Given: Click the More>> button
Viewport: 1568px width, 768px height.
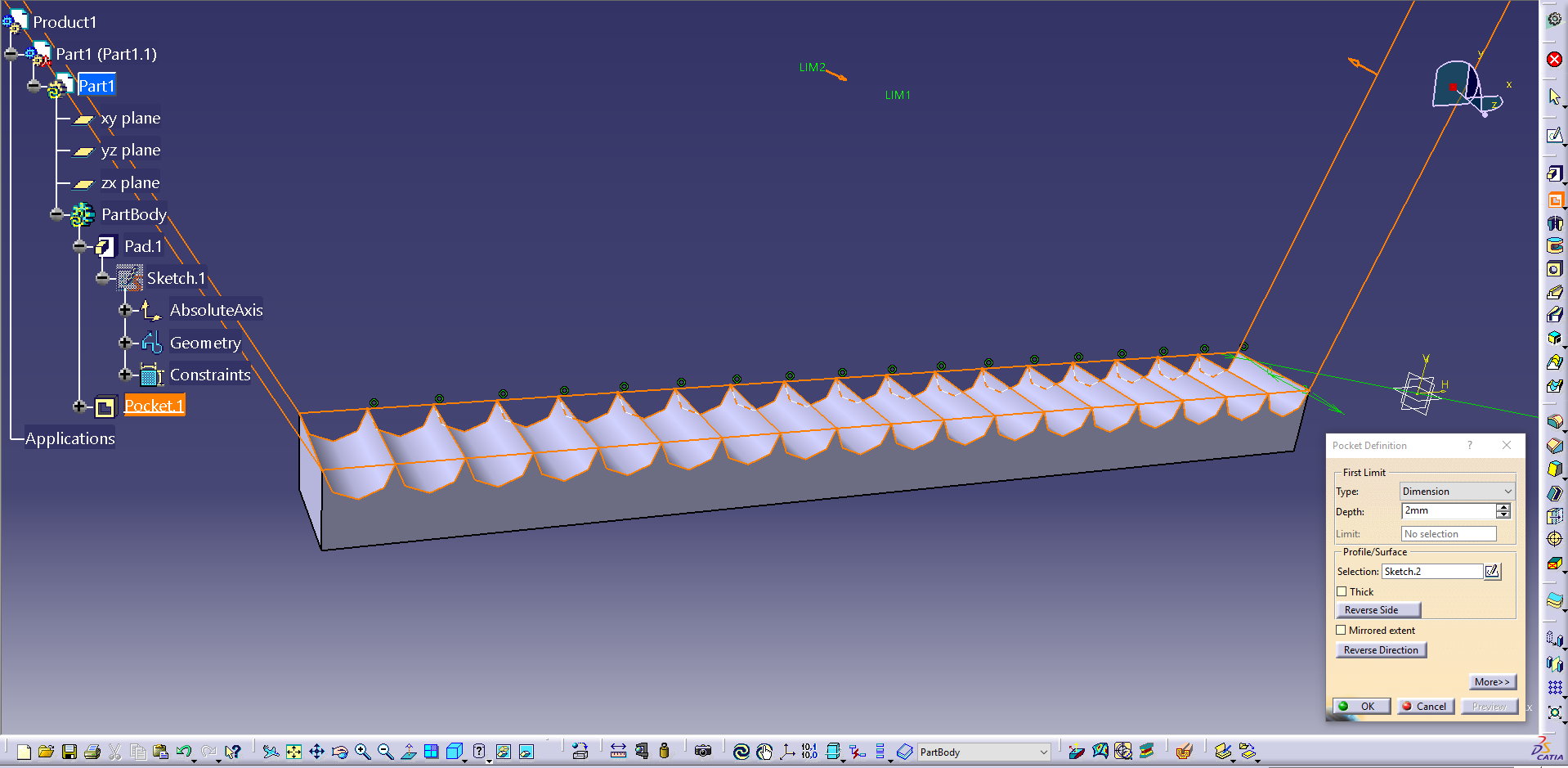Looking at the screenshot, I should 1492,682.
